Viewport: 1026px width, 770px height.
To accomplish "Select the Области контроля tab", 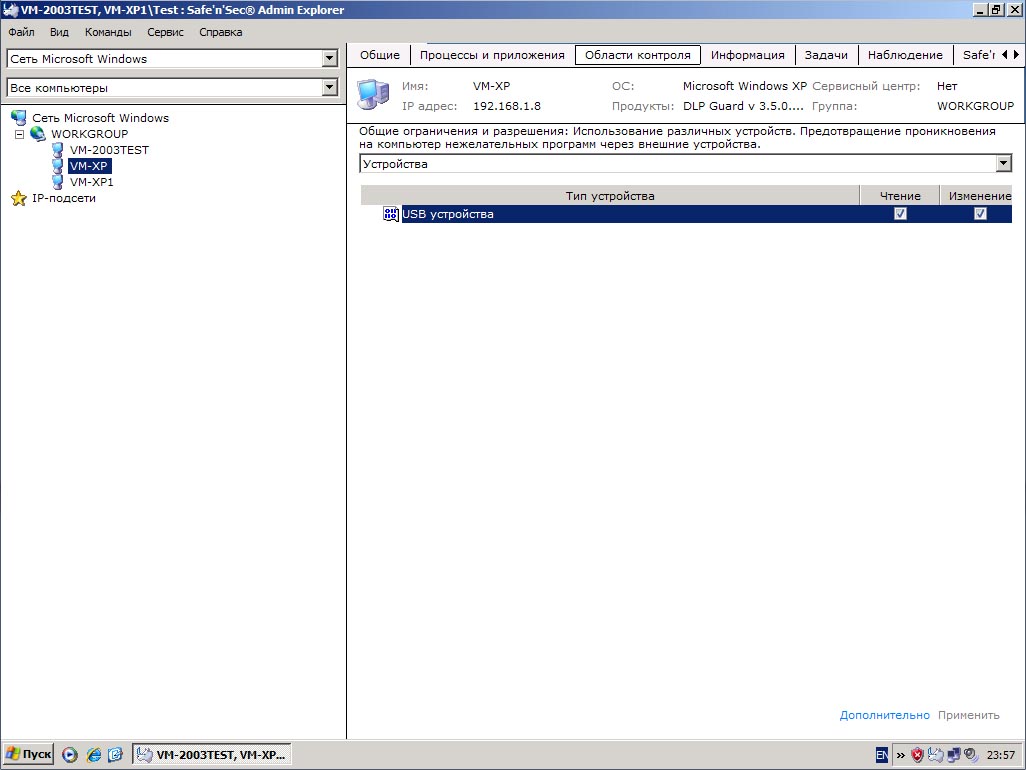I will [637, 55].
